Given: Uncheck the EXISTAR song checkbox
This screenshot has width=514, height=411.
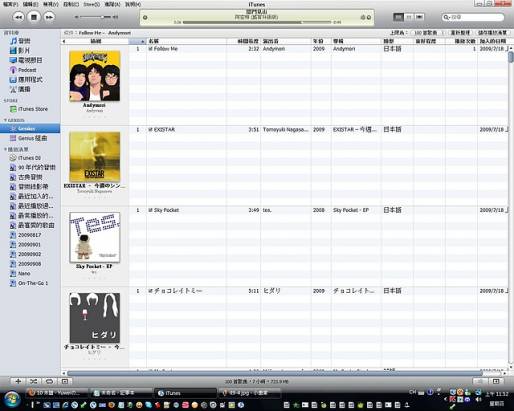Looking at the screenshot, I should (x=150, y=130).
